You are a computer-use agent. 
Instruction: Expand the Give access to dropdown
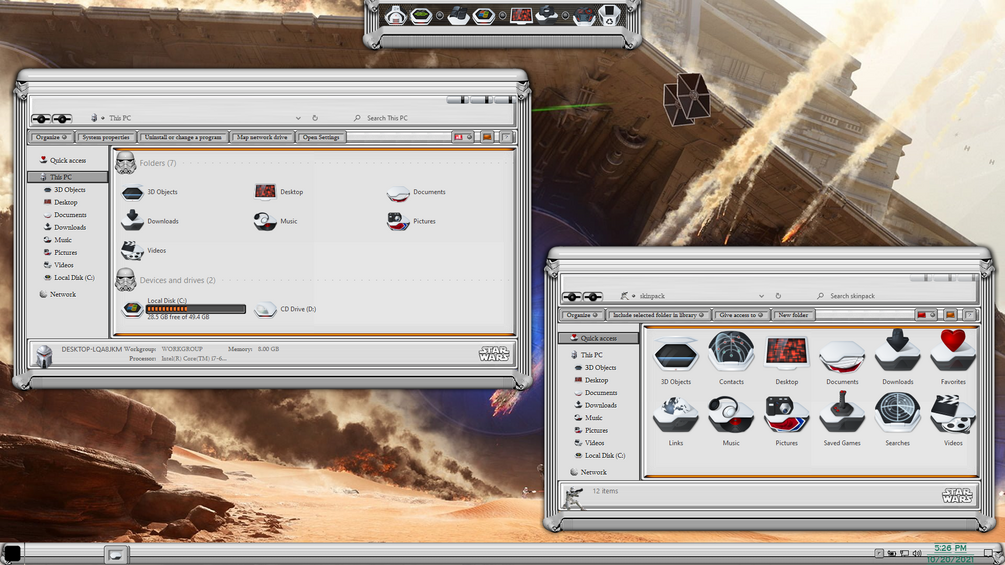tap(740, 315)
